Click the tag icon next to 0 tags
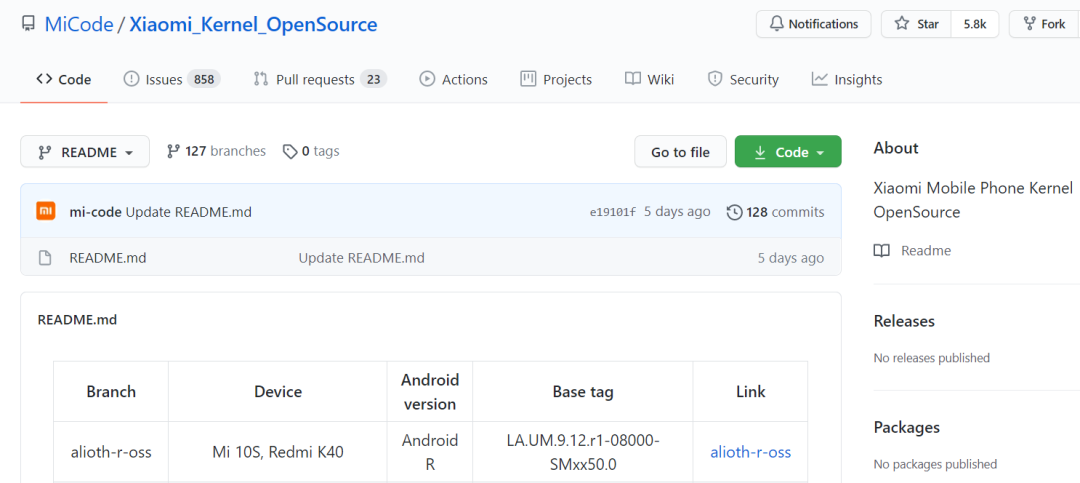Viewport: 1080px width, 483px height. [290, 152]
